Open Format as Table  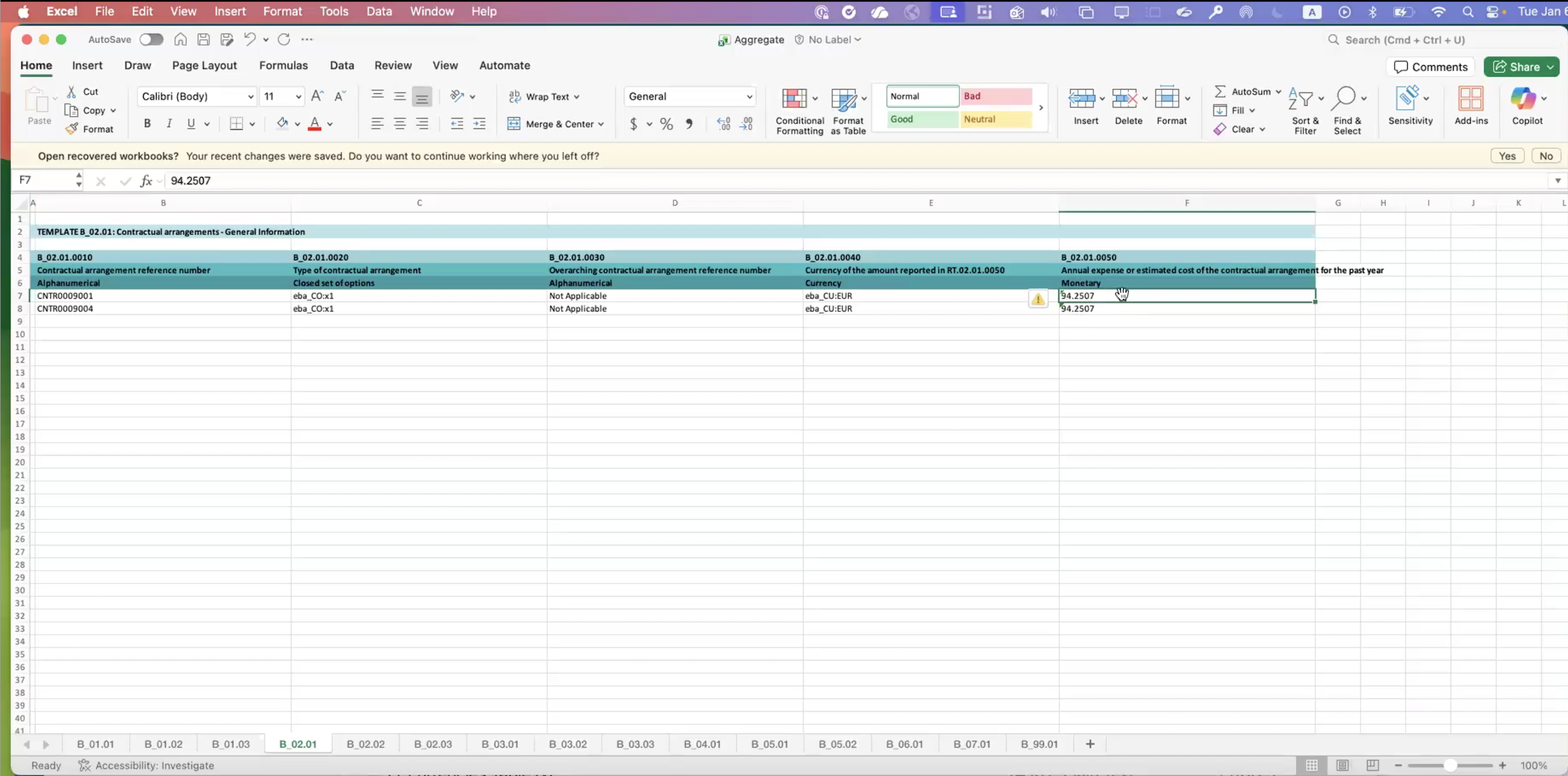[848, 111]
